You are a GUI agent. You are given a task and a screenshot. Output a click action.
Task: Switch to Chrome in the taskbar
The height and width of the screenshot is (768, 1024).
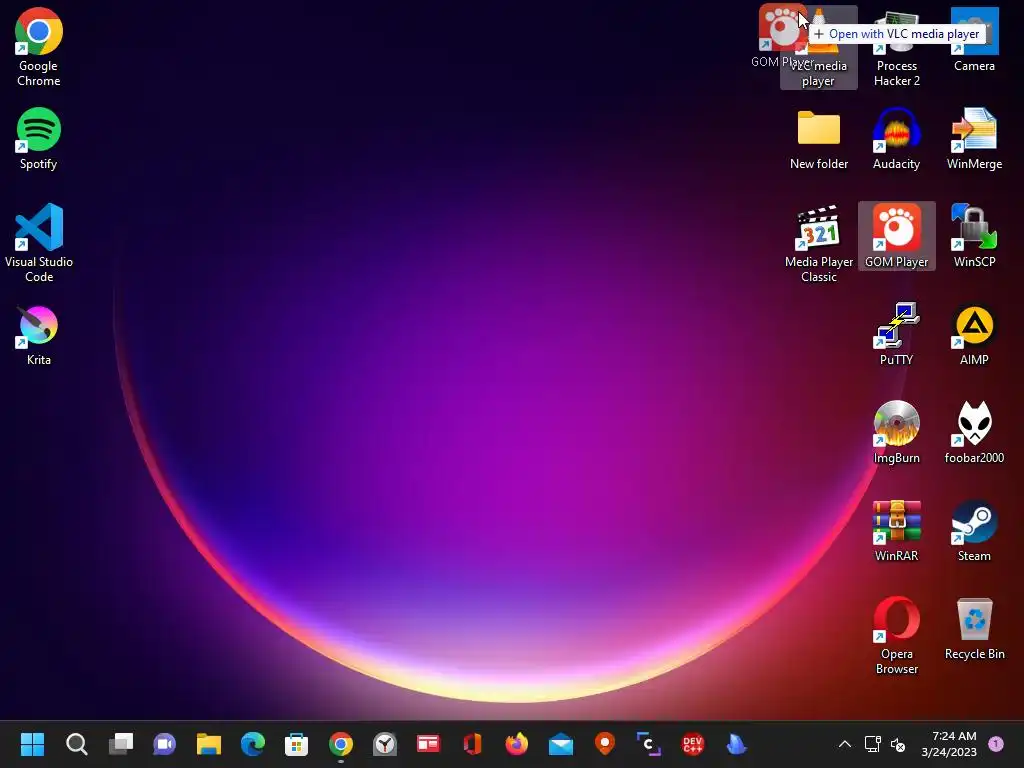coord(341,744)
